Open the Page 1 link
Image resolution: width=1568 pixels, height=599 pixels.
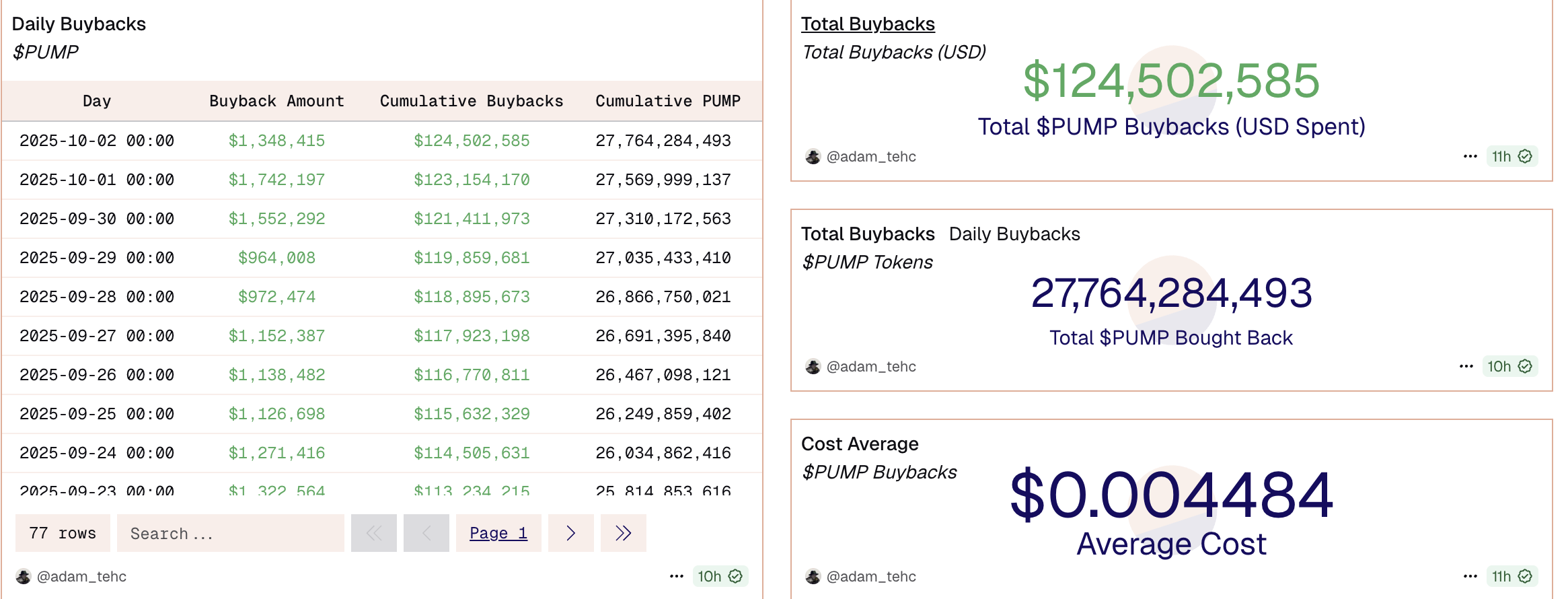point(498,533)
